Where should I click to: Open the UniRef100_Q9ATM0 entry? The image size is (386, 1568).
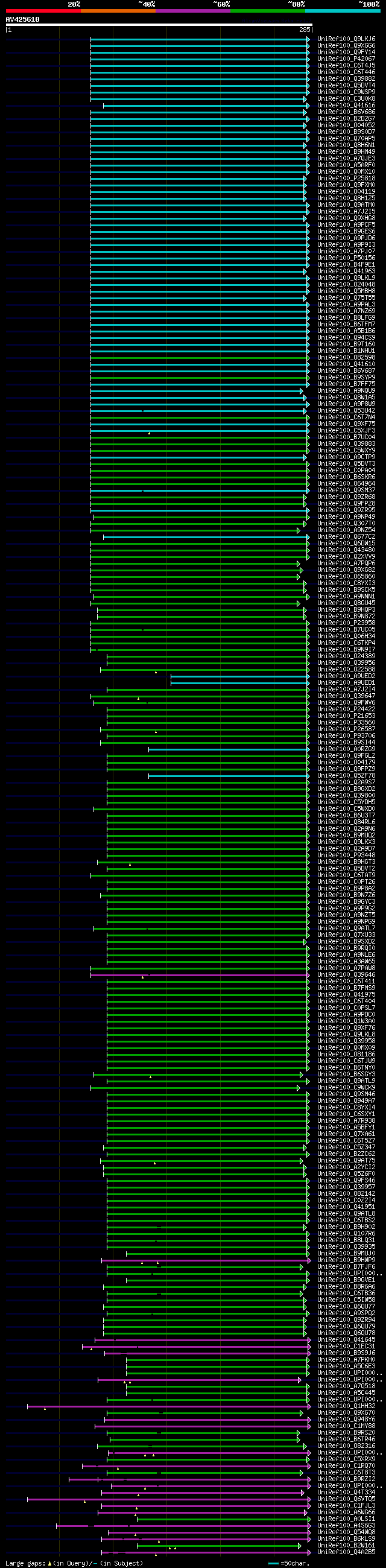coord(346,205)
